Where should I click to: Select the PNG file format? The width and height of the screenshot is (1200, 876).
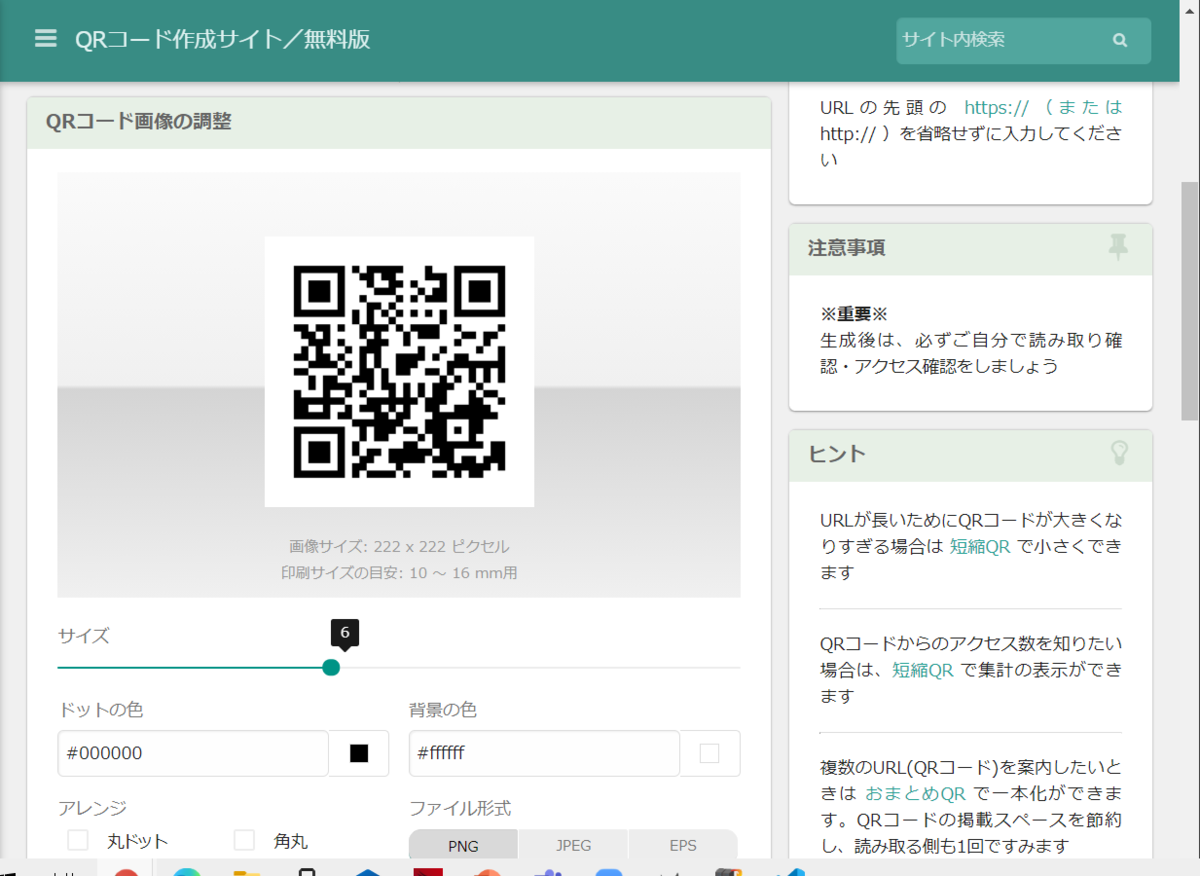click(x=463, y=845)
